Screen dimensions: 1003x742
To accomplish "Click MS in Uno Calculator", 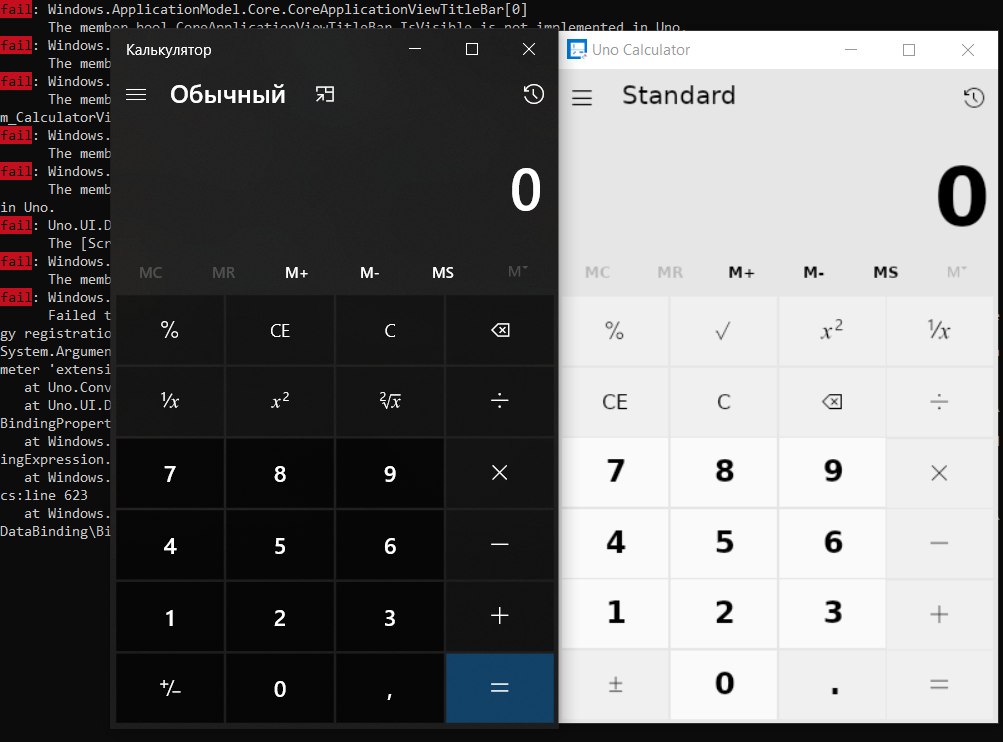I will 886,272.
